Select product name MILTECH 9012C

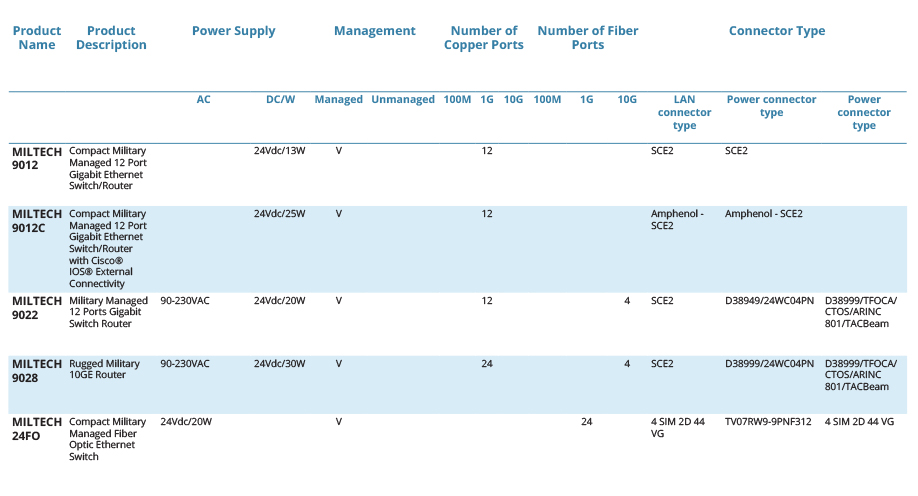[37, 221]
